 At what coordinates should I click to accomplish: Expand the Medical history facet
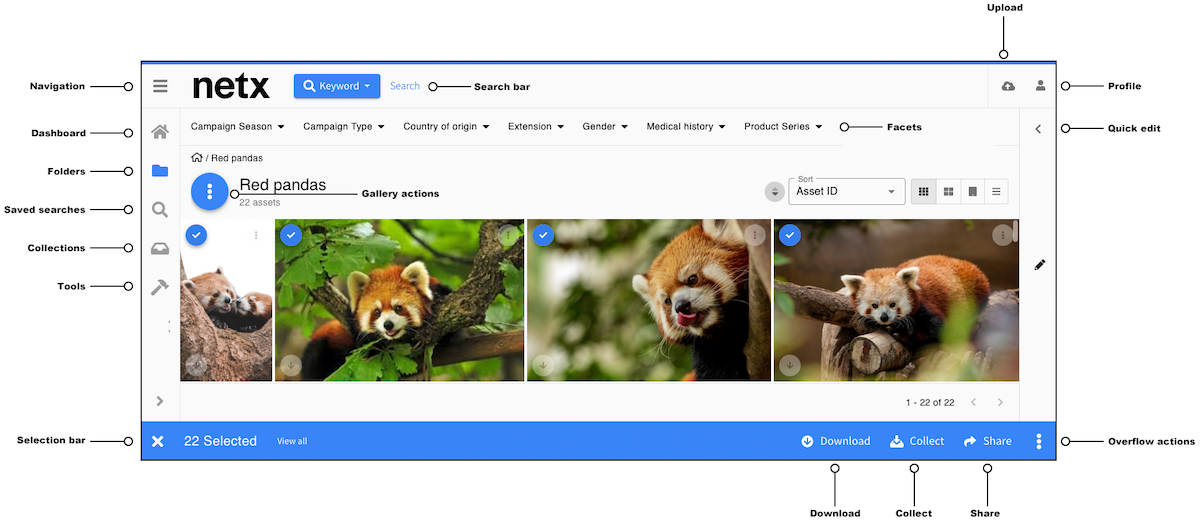click(x=686, y=127)
